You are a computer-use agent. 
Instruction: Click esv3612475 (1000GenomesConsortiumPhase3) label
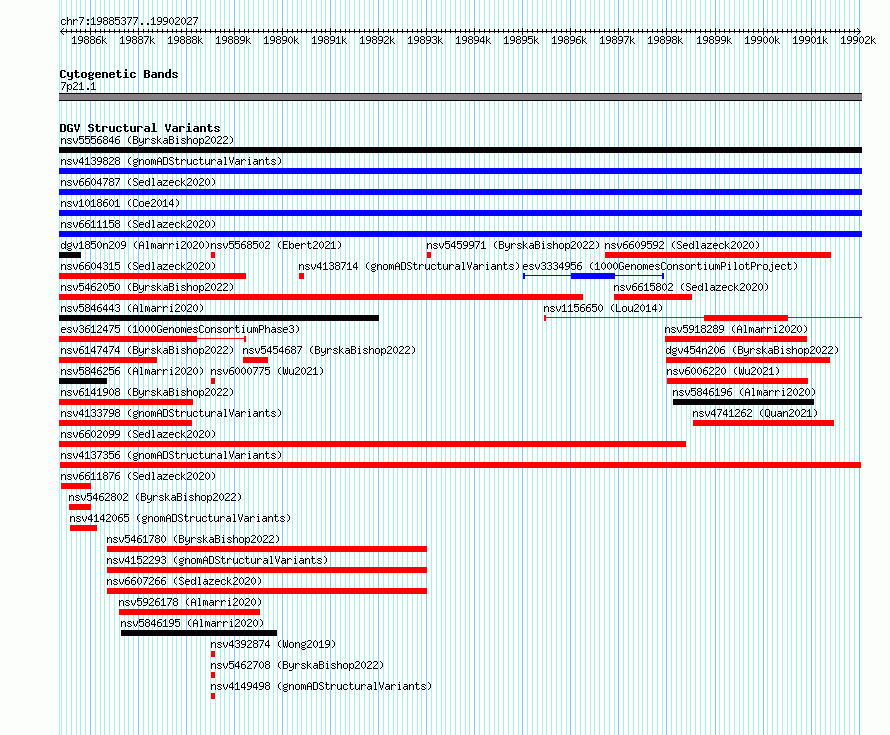(180, 329)
